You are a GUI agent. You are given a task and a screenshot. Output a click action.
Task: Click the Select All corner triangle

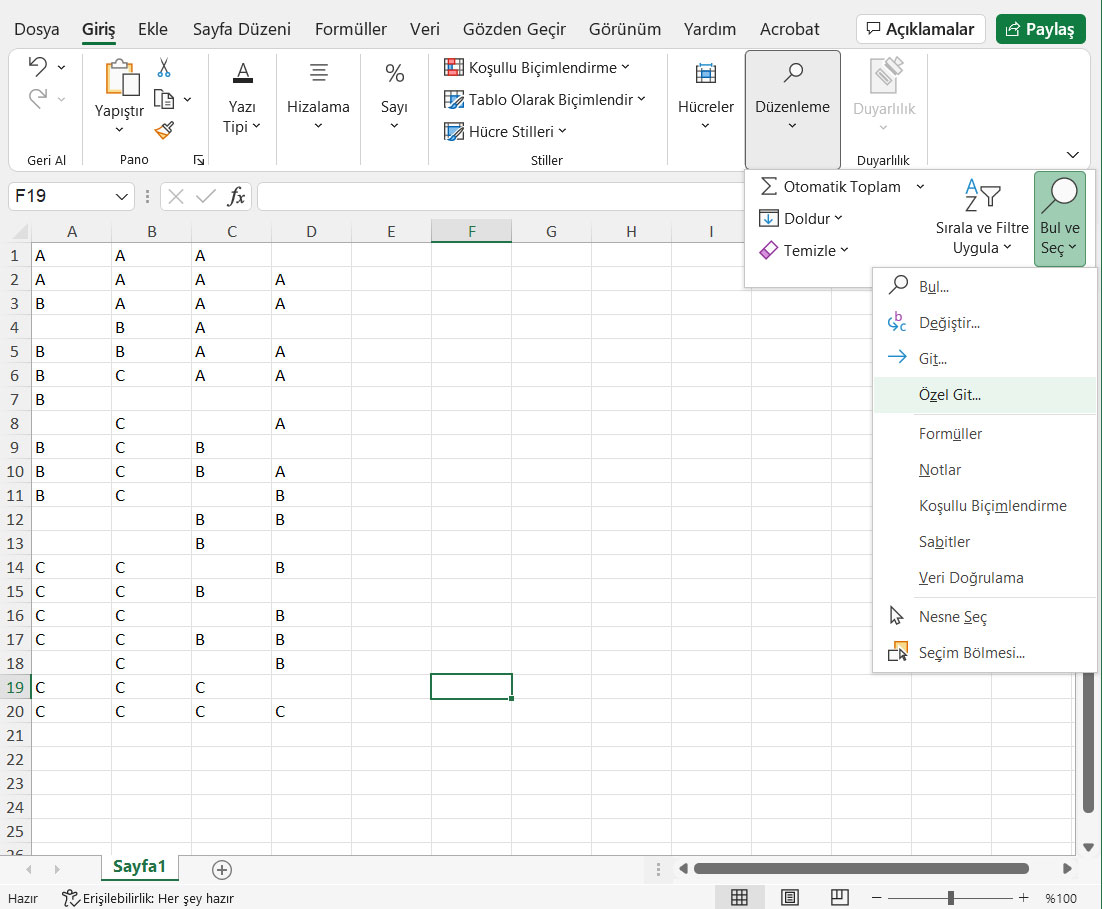20,231
